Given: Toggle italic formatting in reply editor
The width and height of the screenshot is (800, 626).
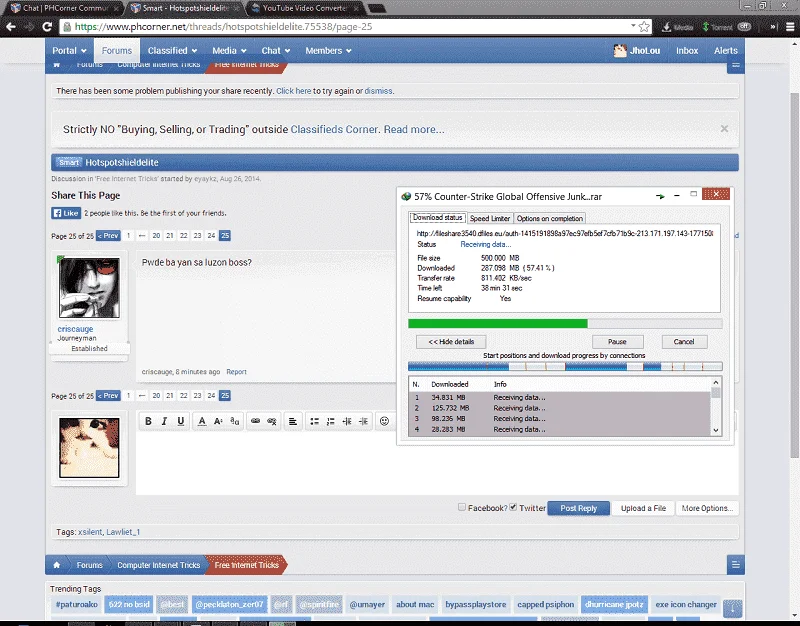Looking at the screenshot, I should pyautogui.click(x=164, y=421).
